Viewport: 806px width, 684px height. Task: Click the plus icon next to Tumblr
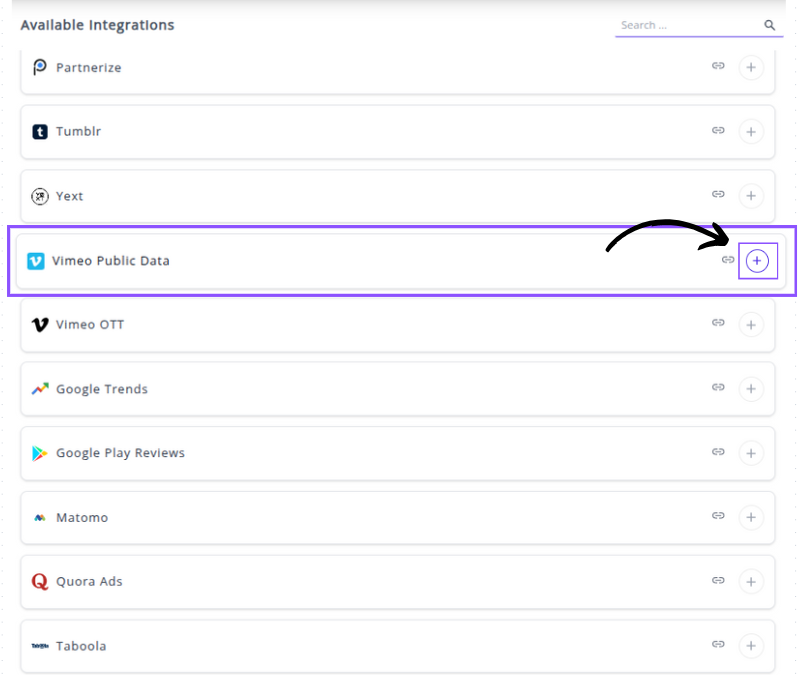click(x=751, y=132)
